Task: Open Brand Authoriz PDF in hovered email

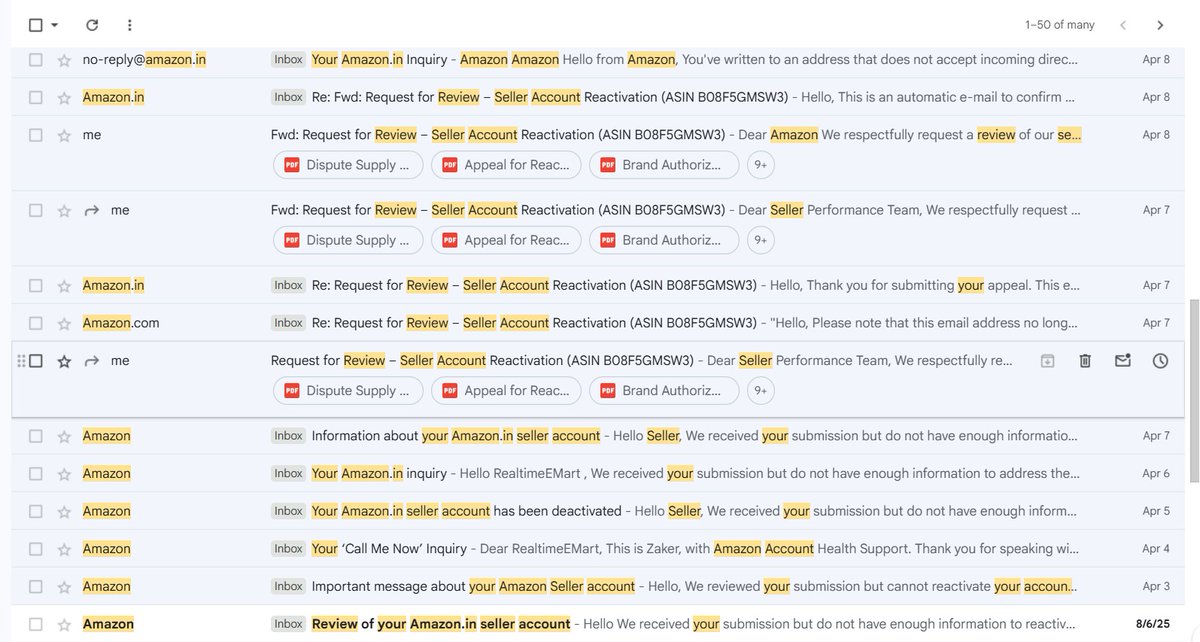Action: coord(664,391)
